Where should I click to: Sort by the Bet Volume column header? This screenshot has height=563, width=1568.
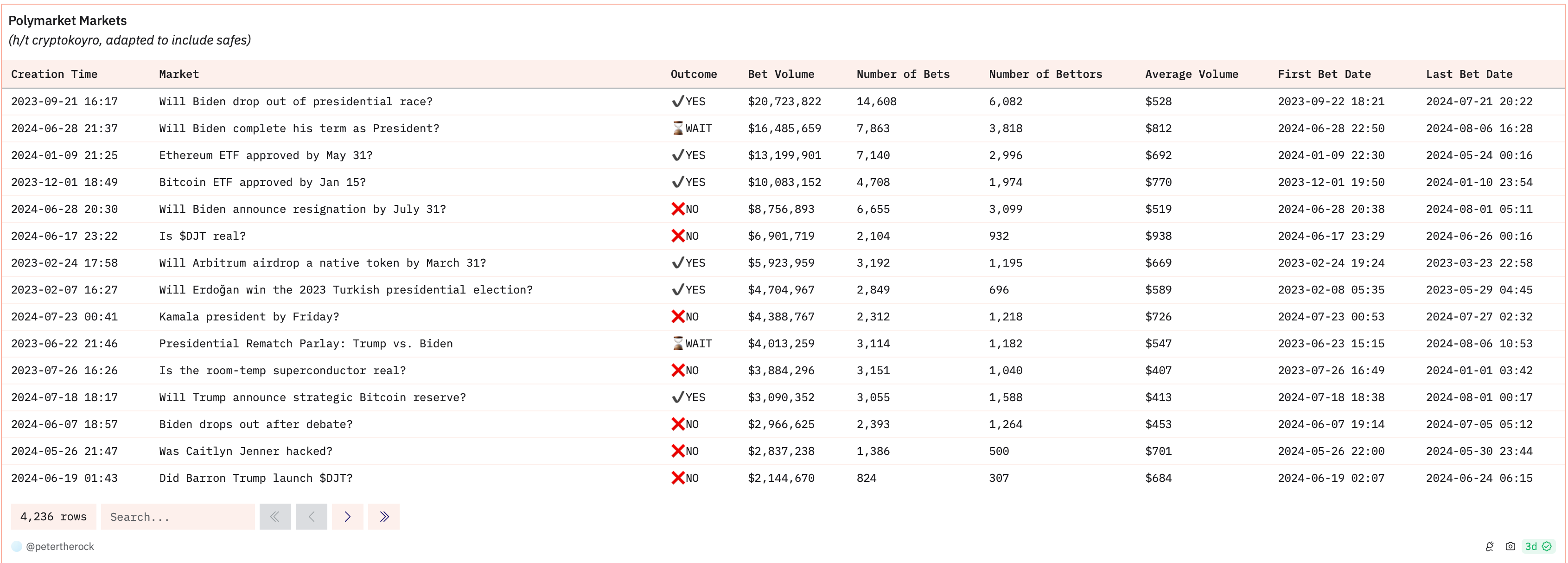point(781,74)
